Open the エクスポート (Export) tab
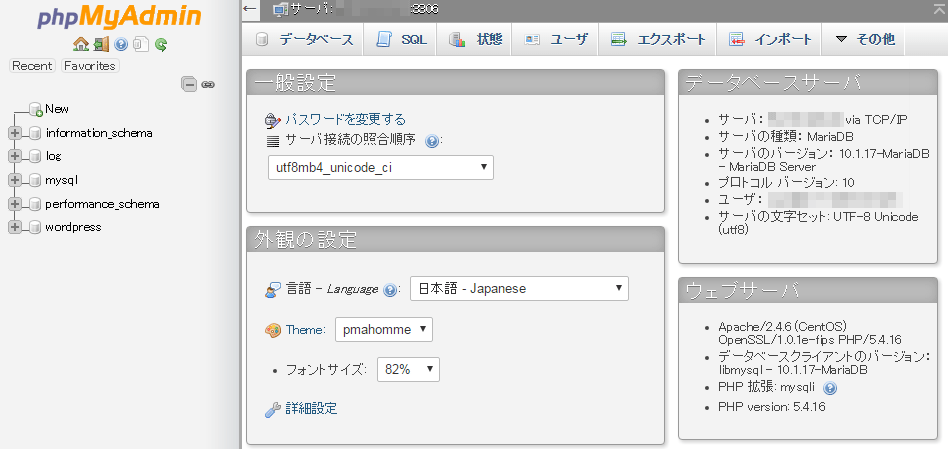948x449 pixels. point(659,40)
